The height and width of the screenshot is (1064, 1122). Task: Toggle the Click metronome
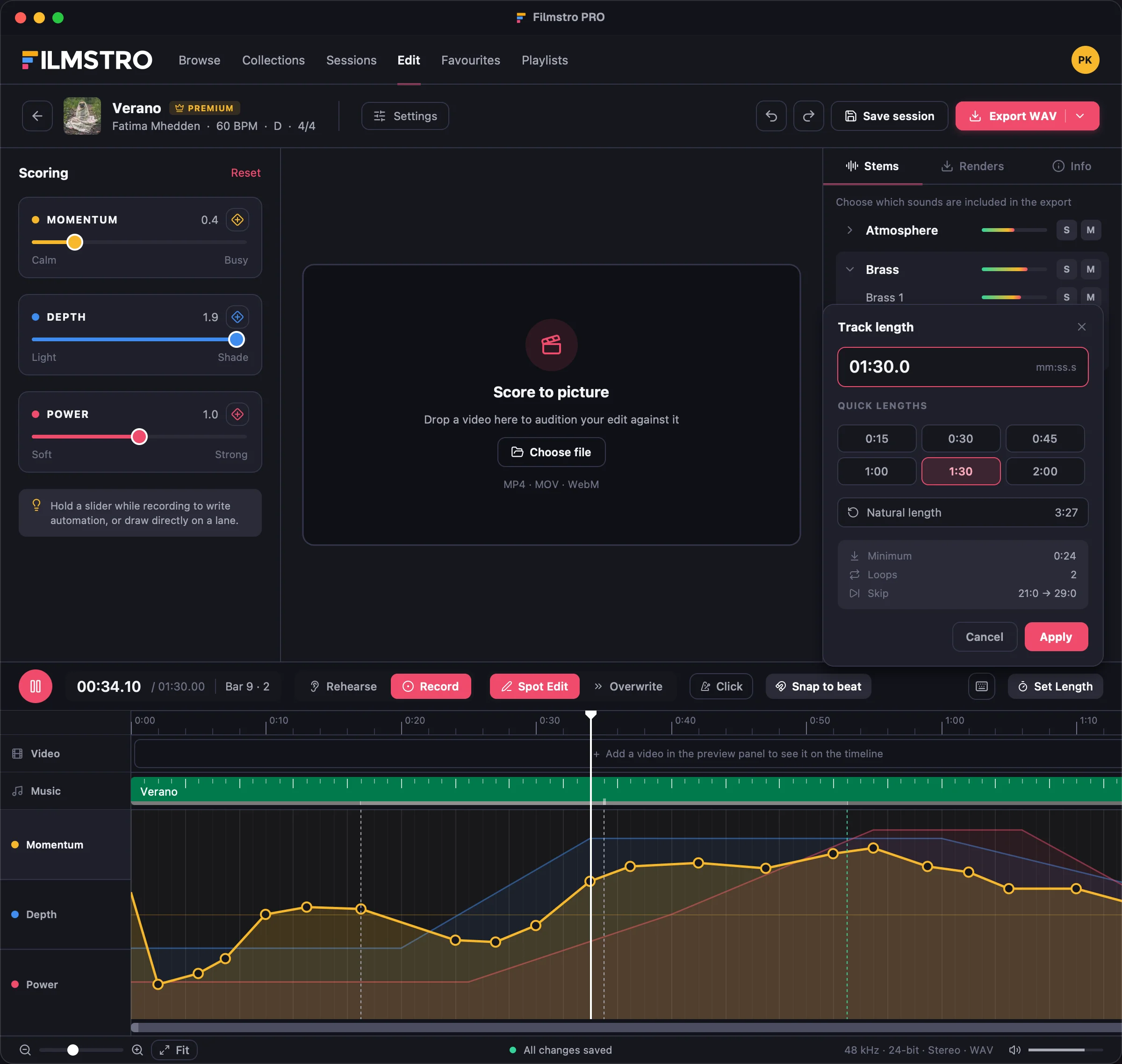point(721,686)
